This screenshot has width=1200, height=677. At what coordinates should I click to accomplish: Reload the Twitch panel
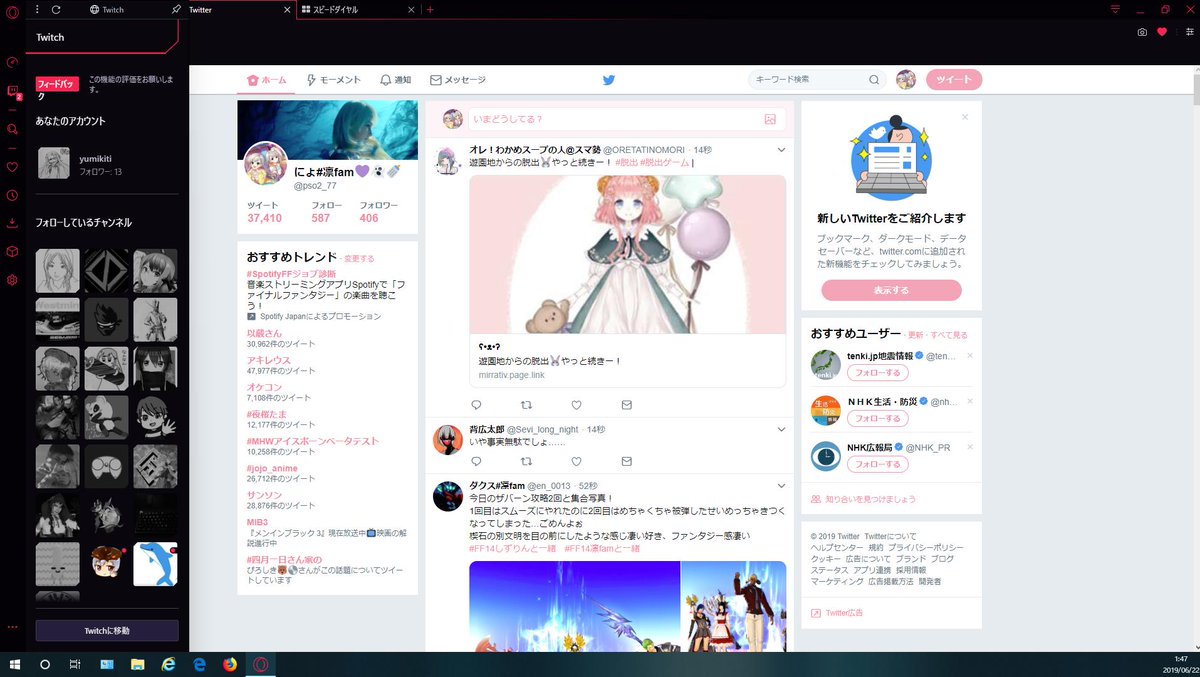pos(56,9)
